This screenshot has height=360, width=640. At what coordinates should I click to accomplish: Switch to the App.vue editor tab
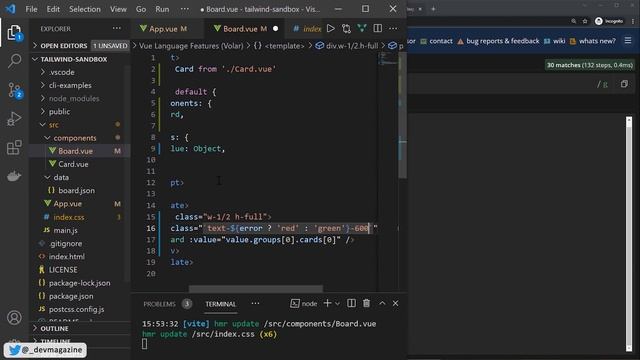click(x=167, y=29)
